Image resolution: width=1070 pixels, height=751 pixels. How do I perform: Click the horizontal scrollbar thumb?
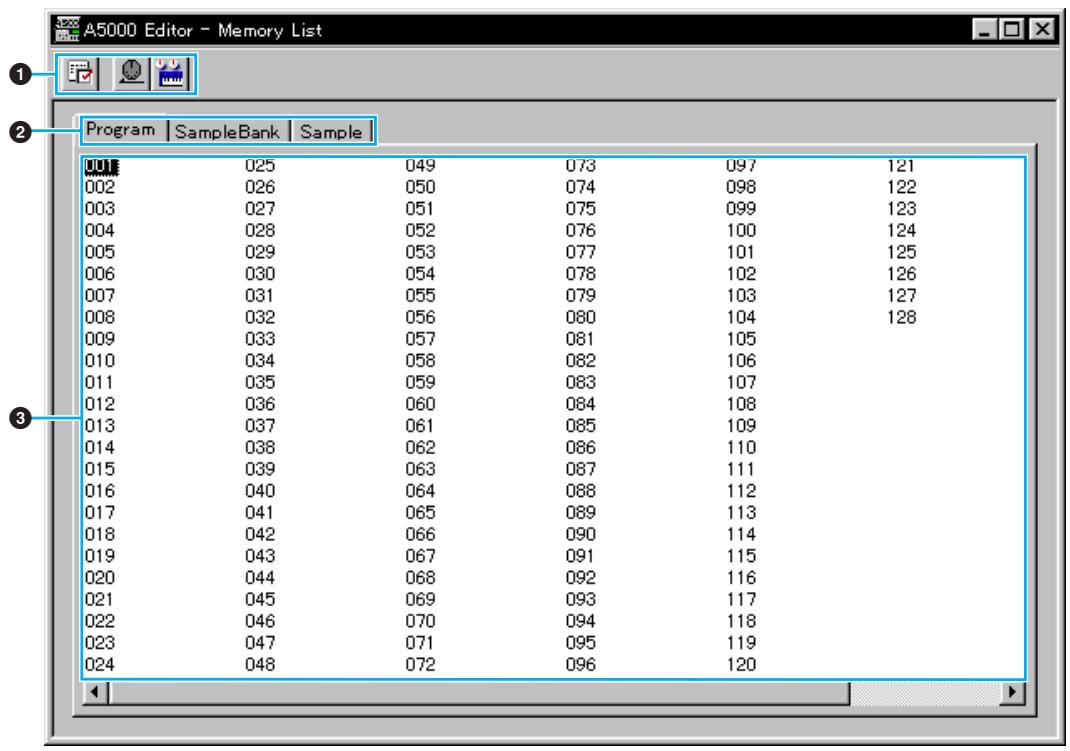click(479, 692)
